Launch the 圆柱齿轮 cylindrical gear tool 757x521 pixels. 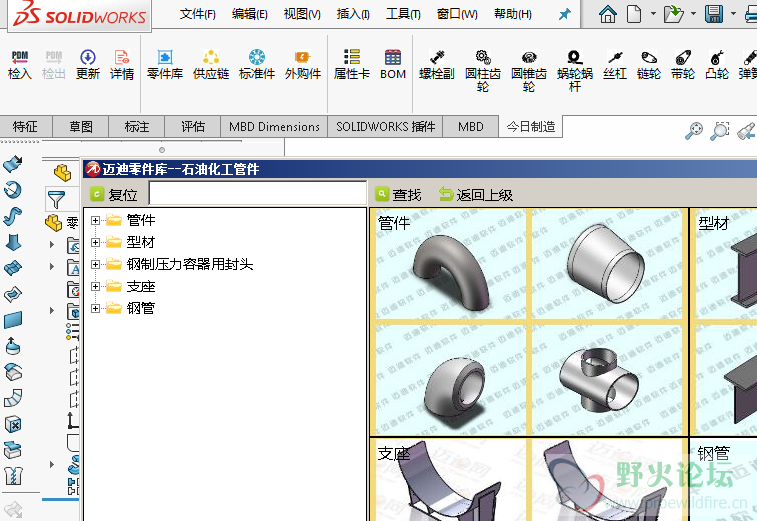coord(483,71)
